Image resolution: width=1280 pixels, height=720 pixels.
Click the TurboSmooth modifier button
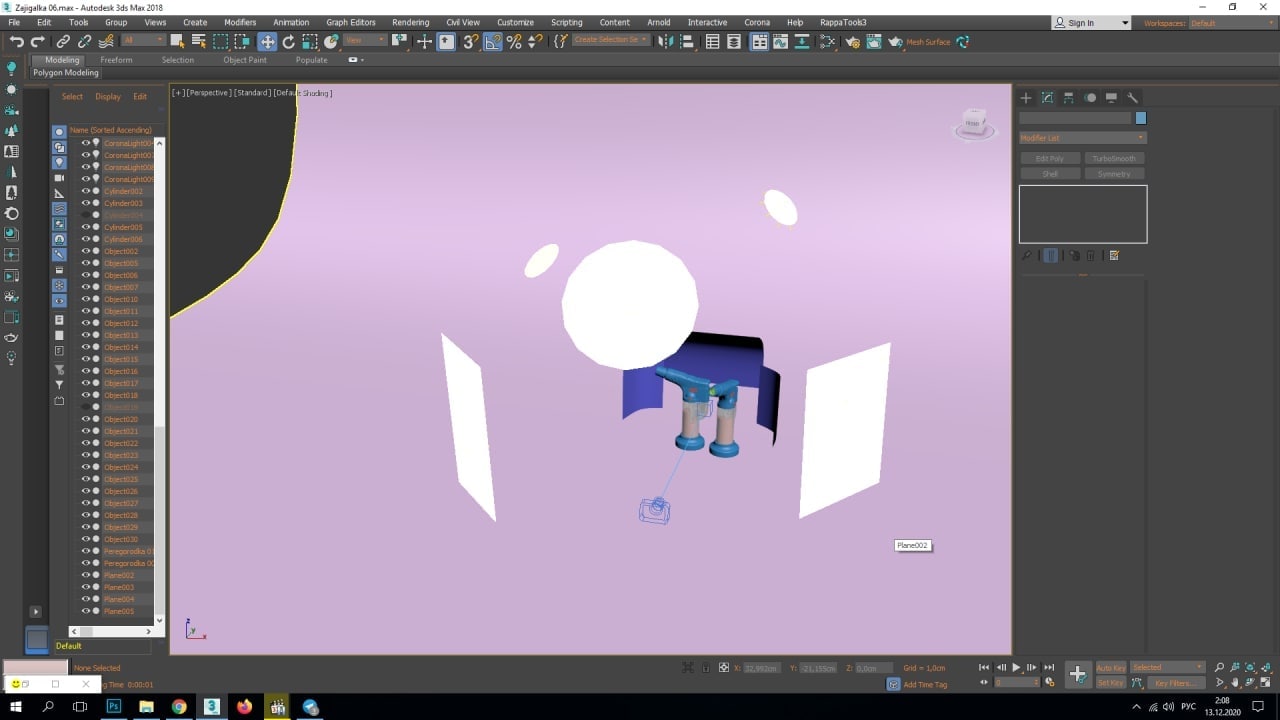(x=1114, y=158)
